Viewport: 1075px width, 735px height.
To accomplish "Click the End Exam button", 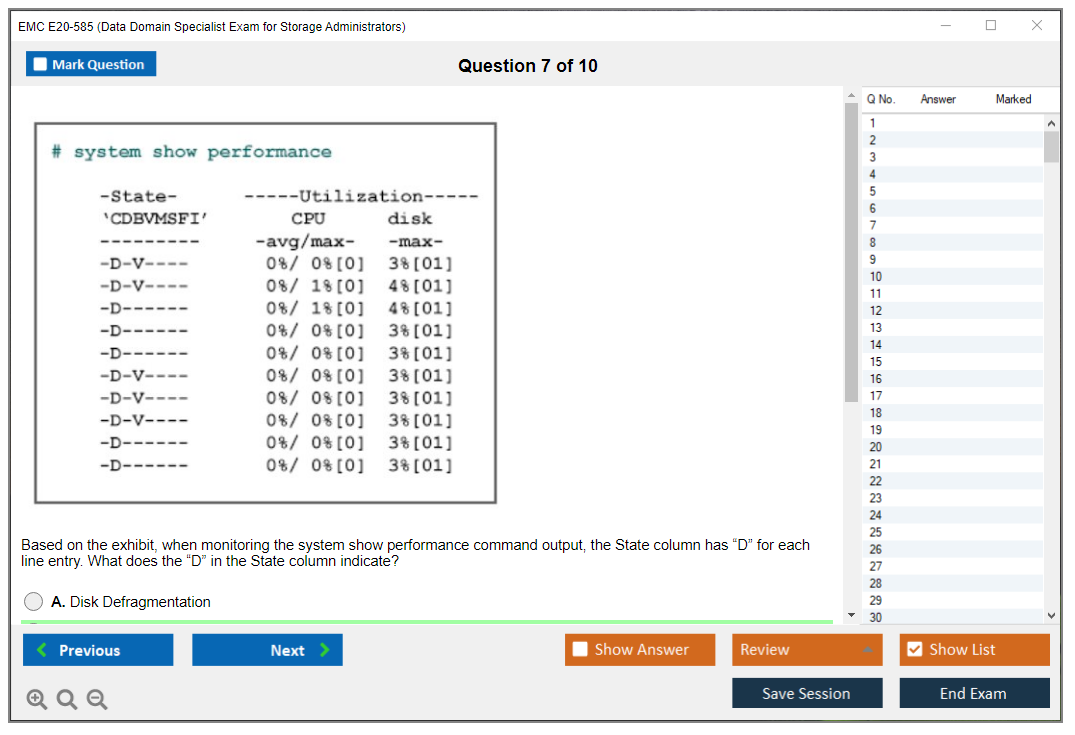I will click(x=974, y=693).
